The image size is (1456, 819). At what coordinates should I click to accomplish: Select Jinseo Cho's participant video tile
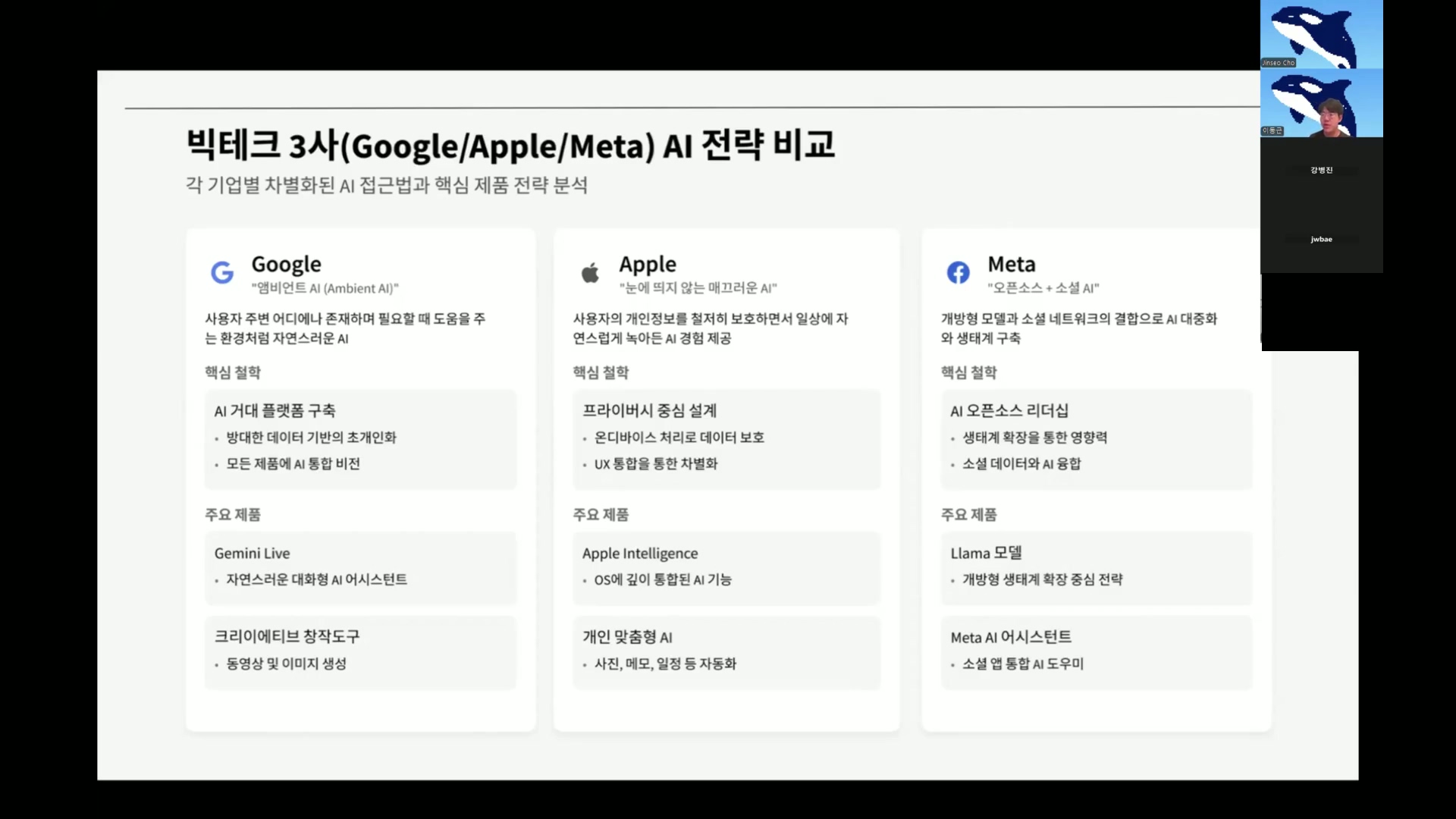(1321, 34)
